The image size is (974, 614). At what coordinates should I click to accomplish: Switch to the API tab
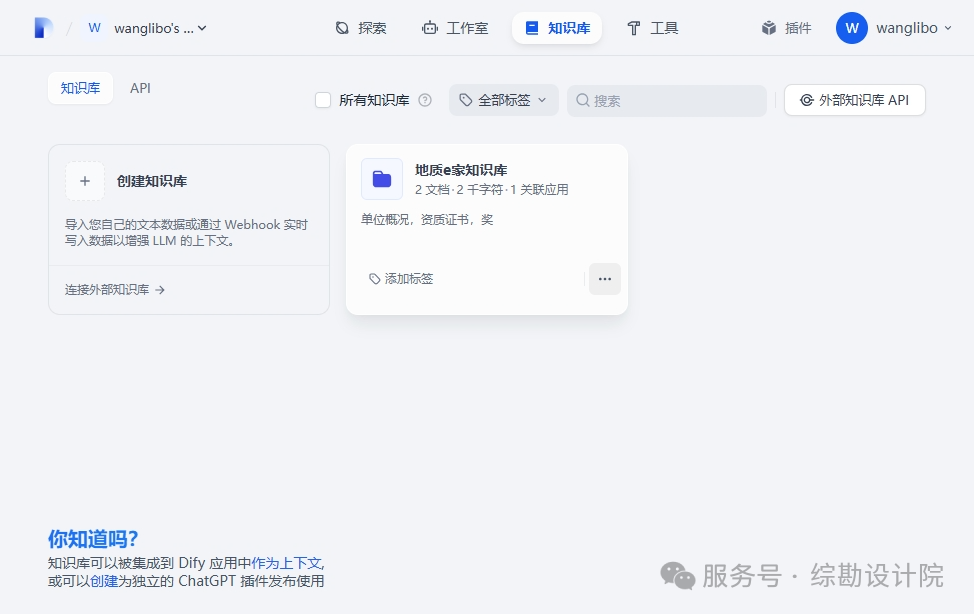(x=140, y=88)
